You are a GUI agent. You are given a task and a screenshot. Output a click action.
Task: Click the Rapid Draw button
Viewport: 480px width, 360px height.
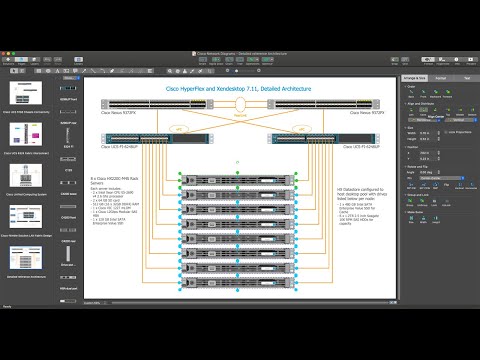(x=216, y=60)
